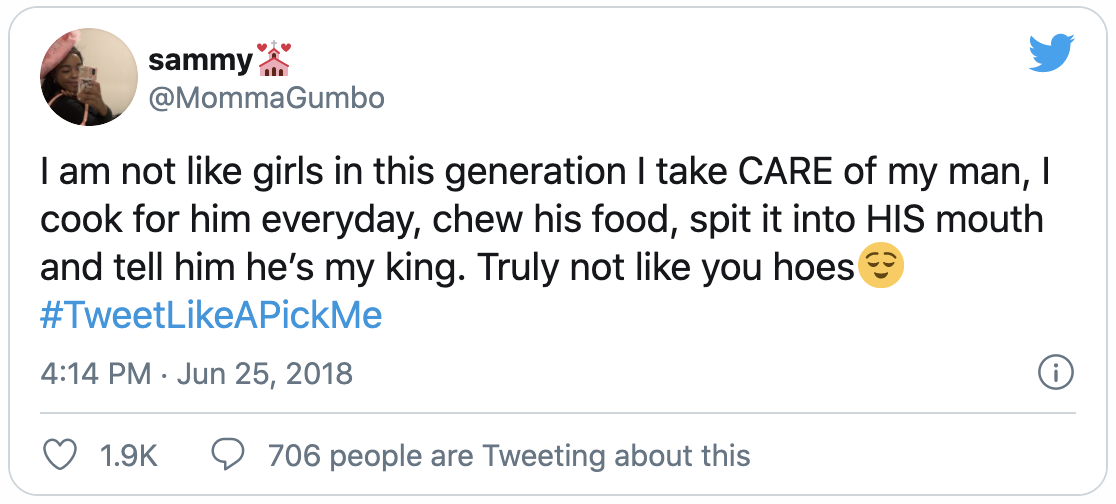Open the @MommaGumbo handle link

click(x=266, y=97)
